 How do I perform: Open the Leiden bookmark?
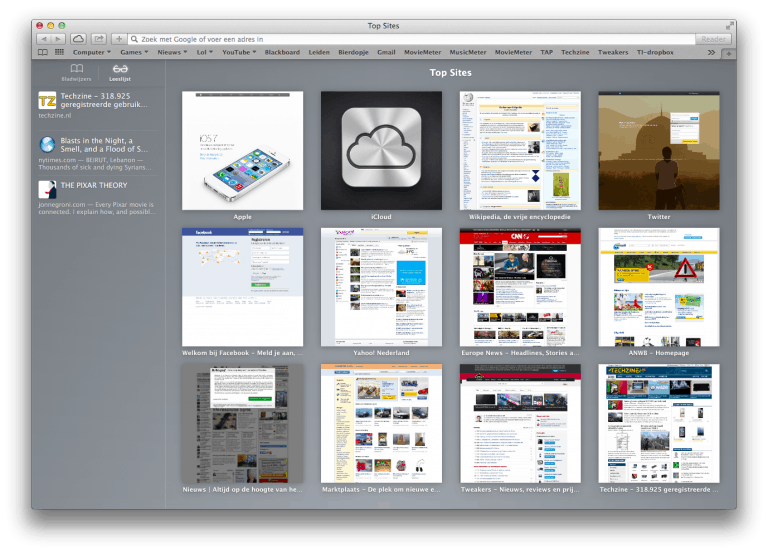[319, 52]
